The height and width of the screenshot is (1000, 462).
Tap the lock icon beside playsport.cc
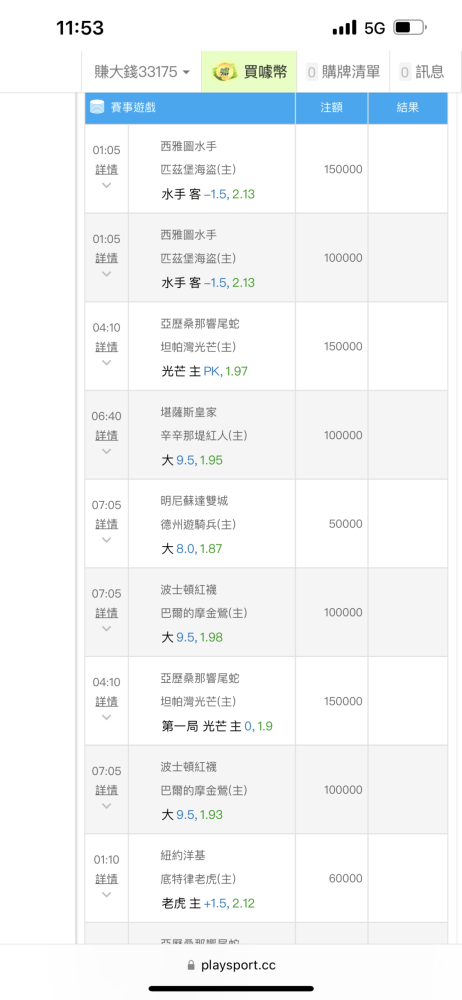[x=191, y=966]
